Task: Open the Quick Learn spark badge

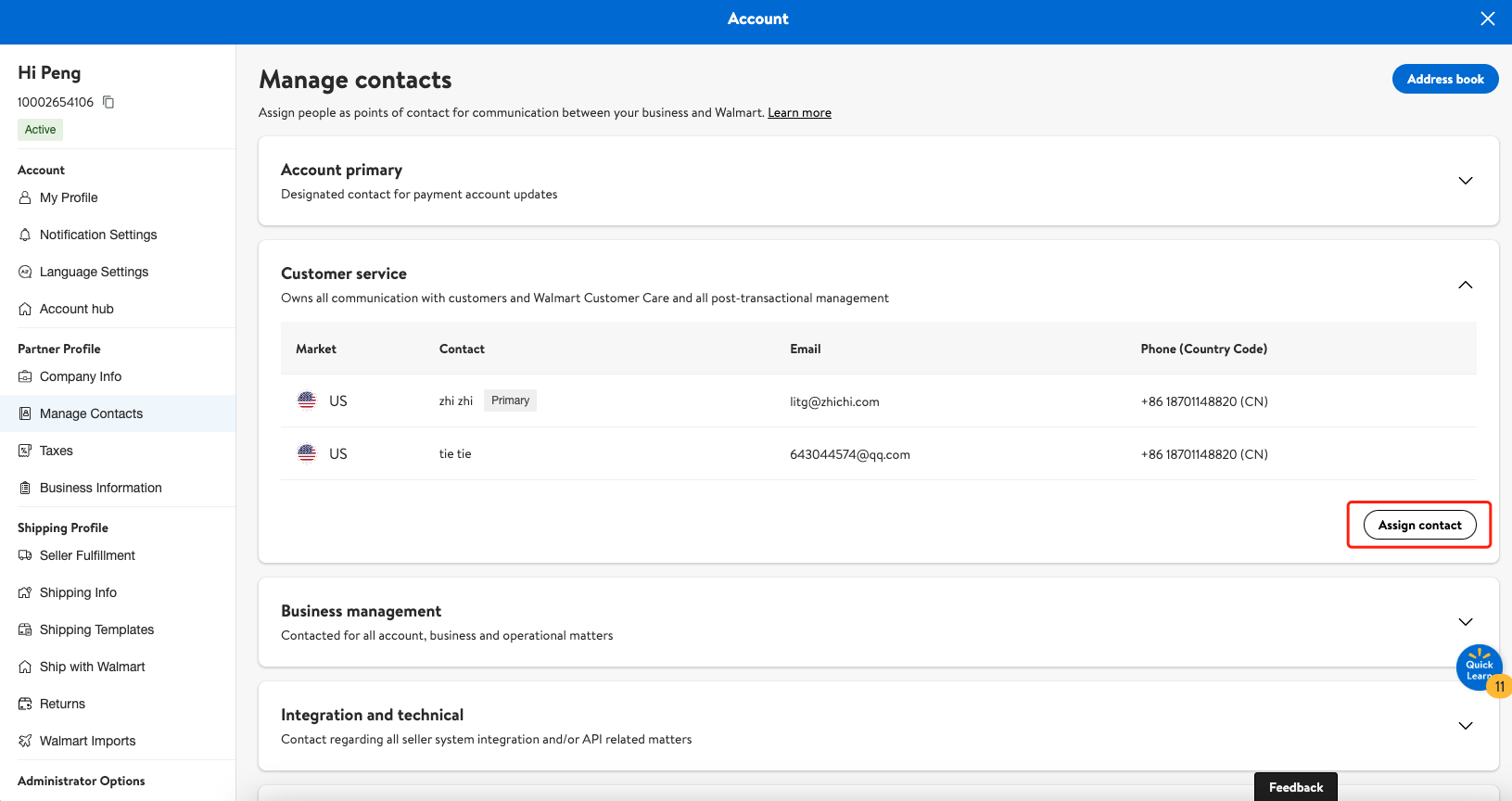Action: click(1480, 667)
